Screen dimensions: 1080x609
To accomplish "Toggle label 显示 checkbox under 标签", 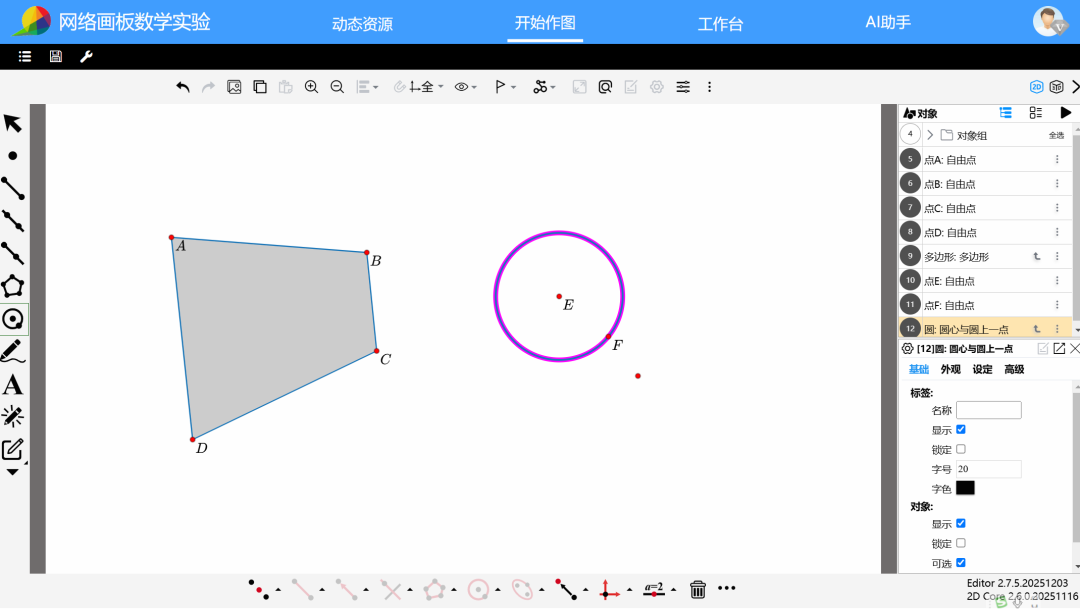I will click(961, 429).
